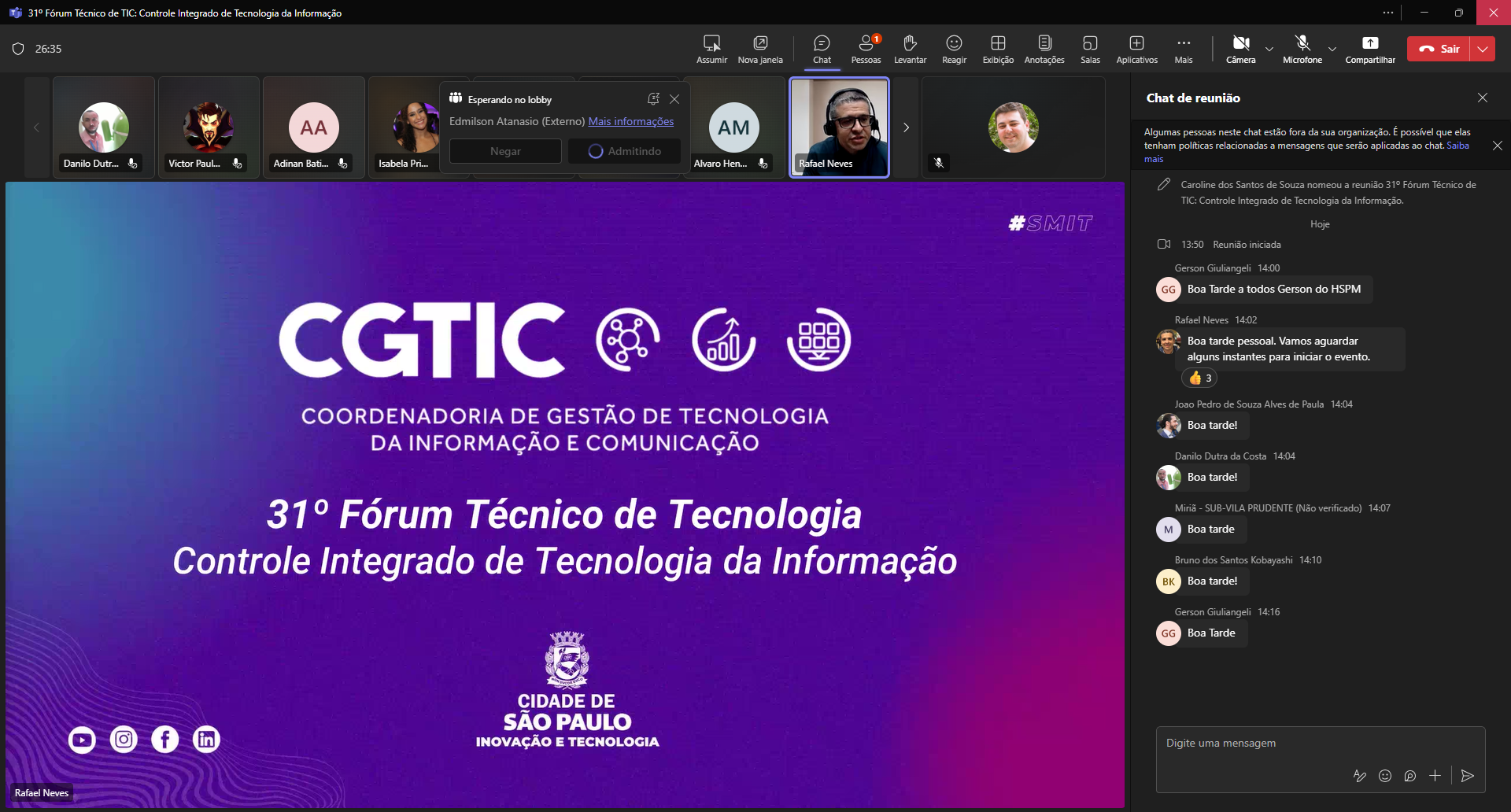Select Adinan Bati participant tile
The width and height of the screenshot is (1511, 812).
313,127
